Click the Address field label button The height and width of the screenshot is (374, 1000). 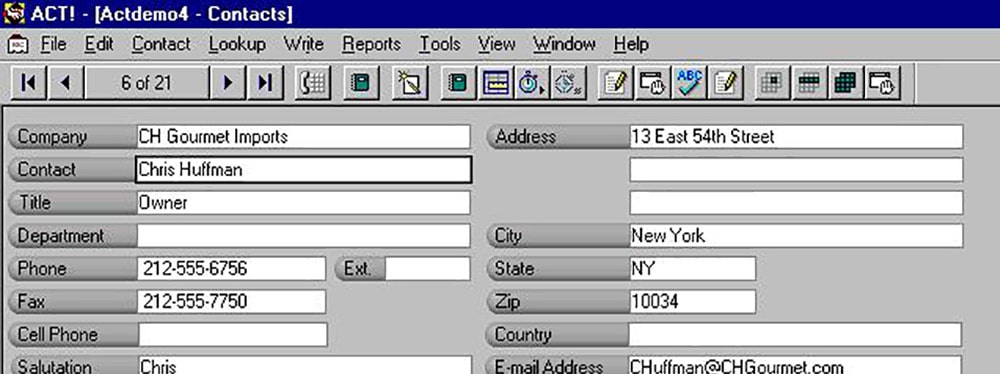(557, 137)
